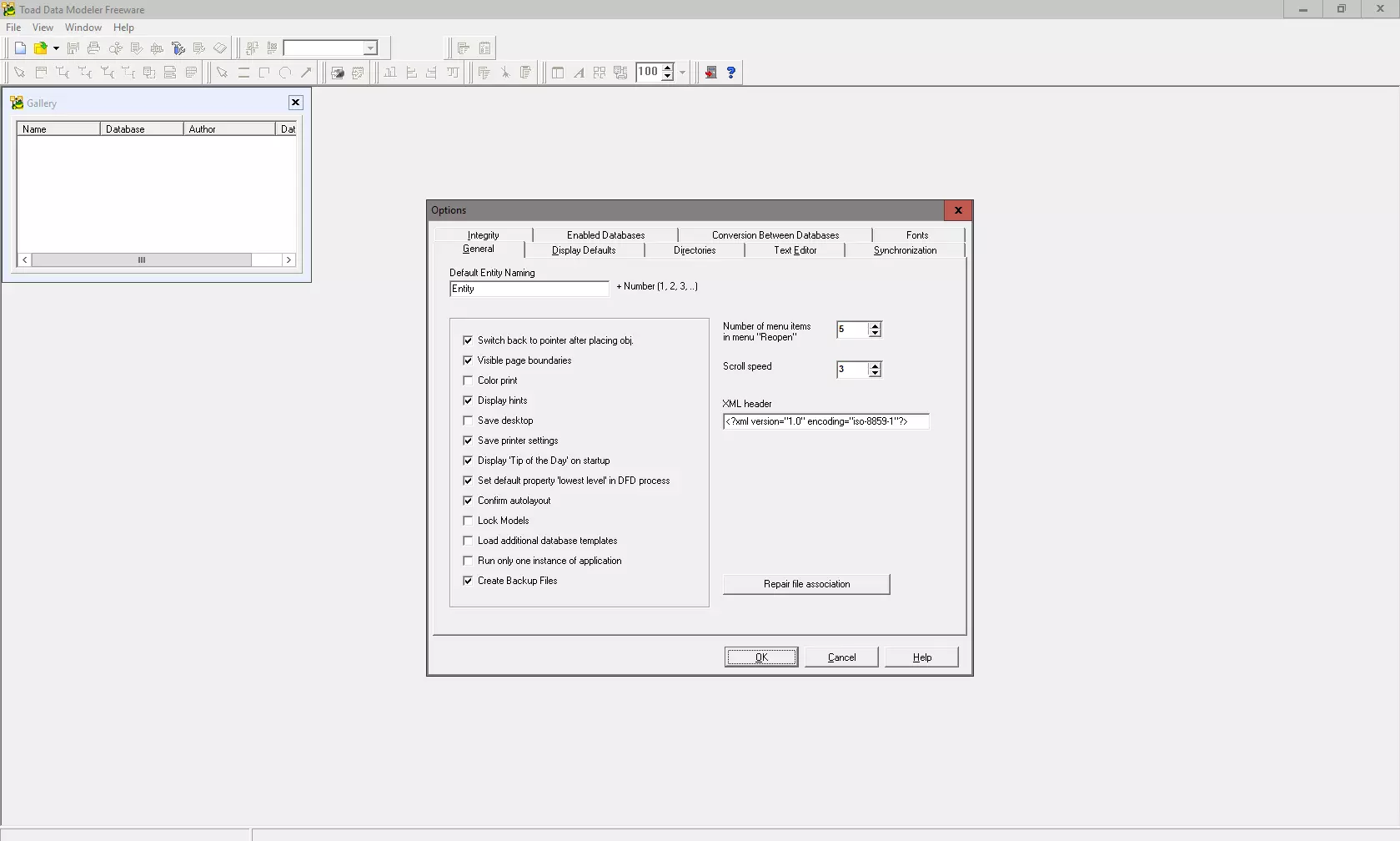Click the Default Entity Naming text field

[x=529, y=289]
